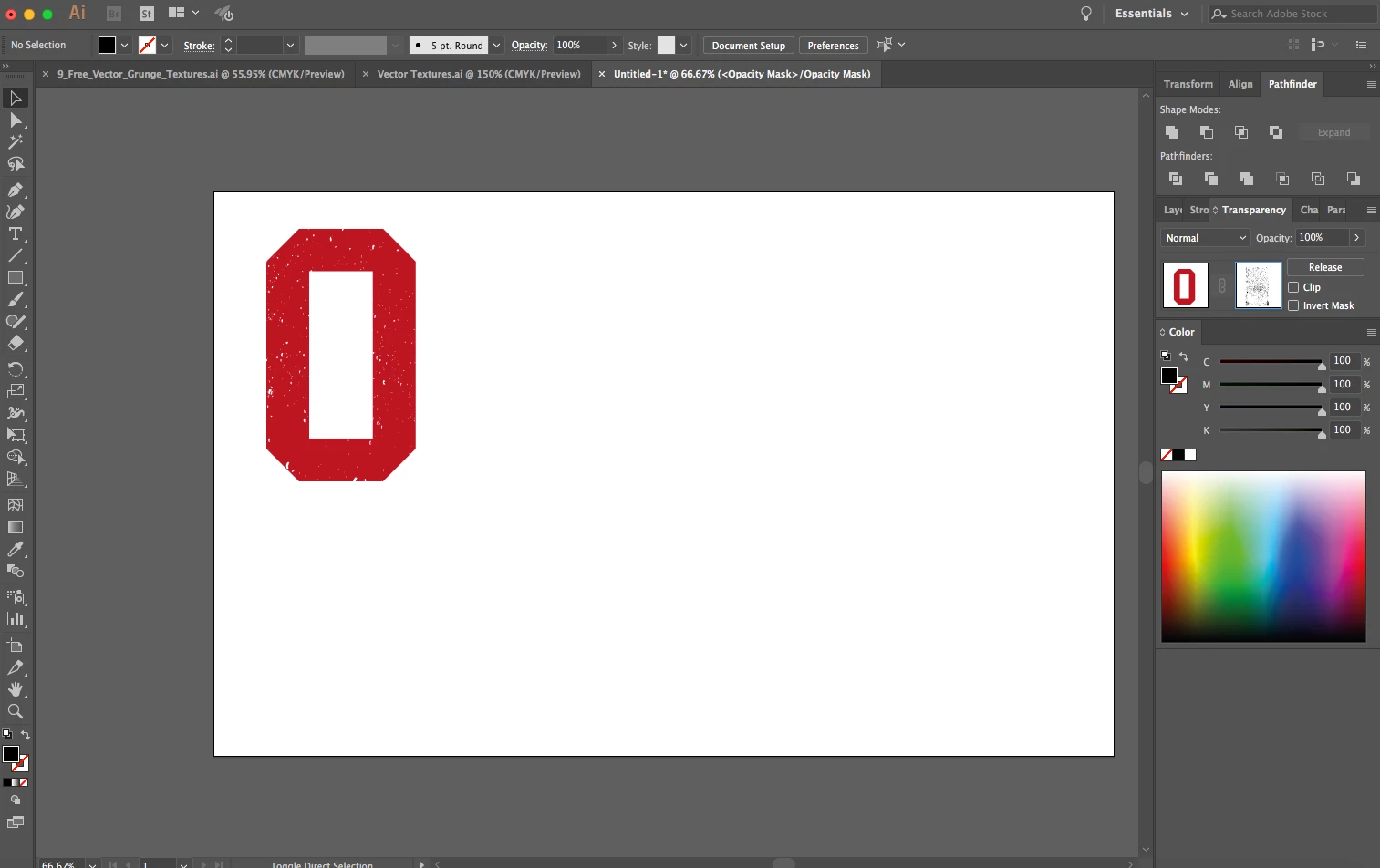Click the Minus Front shape mode icon
This screenshot has width=1380, height=868.
click(x=1207, y=132)
